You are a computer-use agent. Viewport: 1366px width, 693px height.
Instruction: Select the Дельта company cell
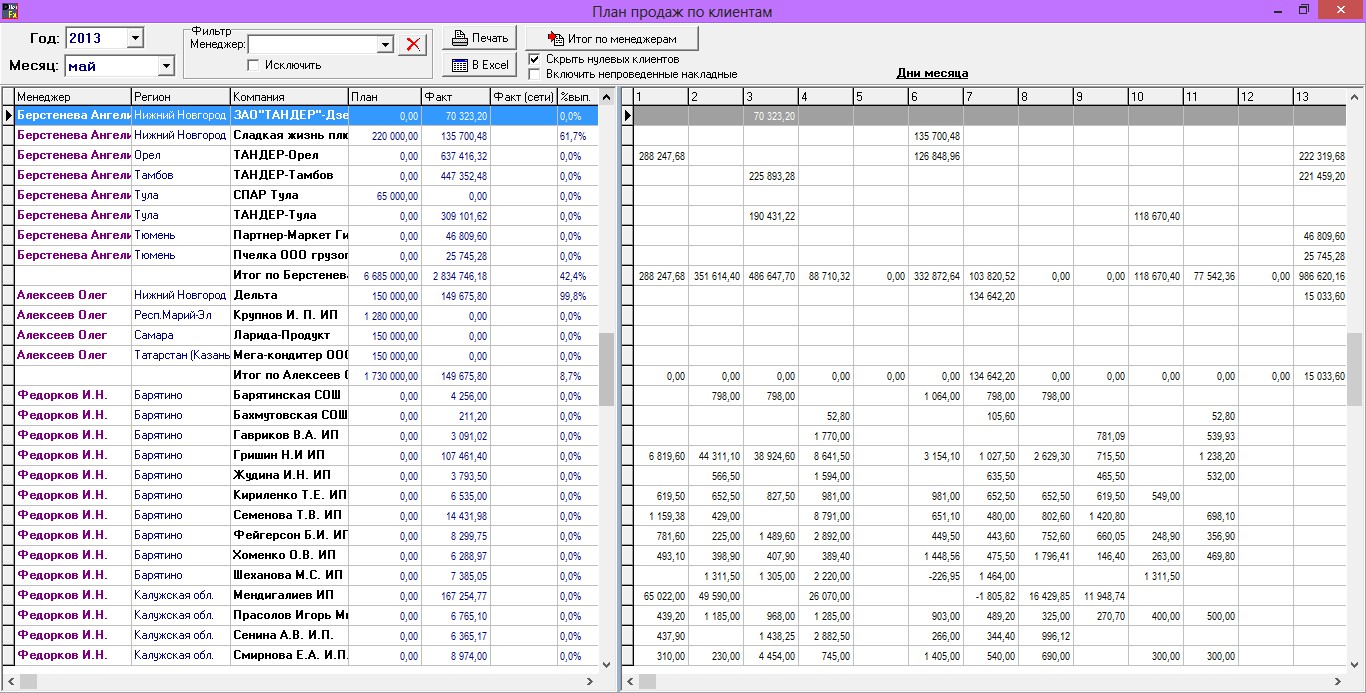click(x=289, y=296)
